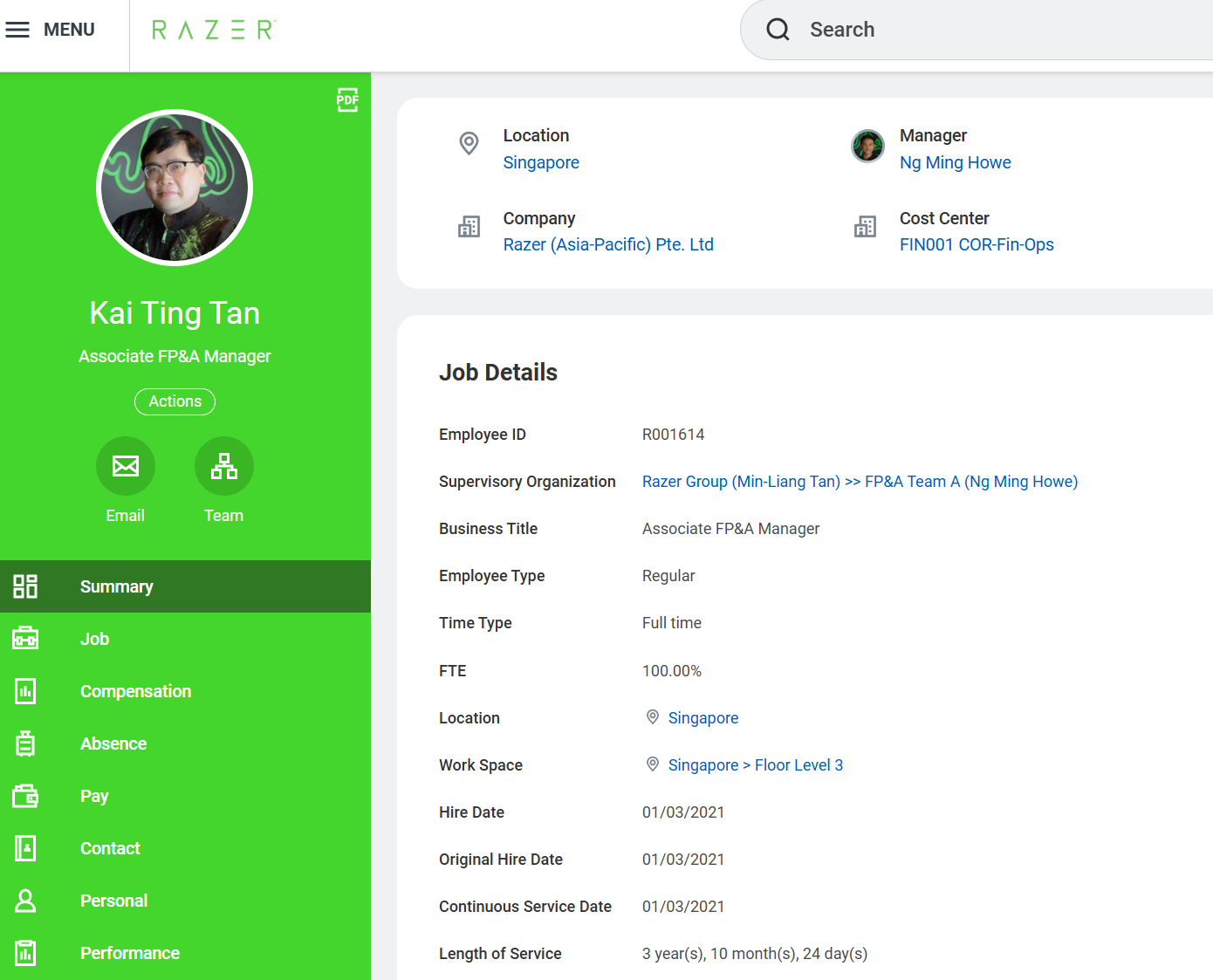Click the Contact book icon

(x=25, y=848)
